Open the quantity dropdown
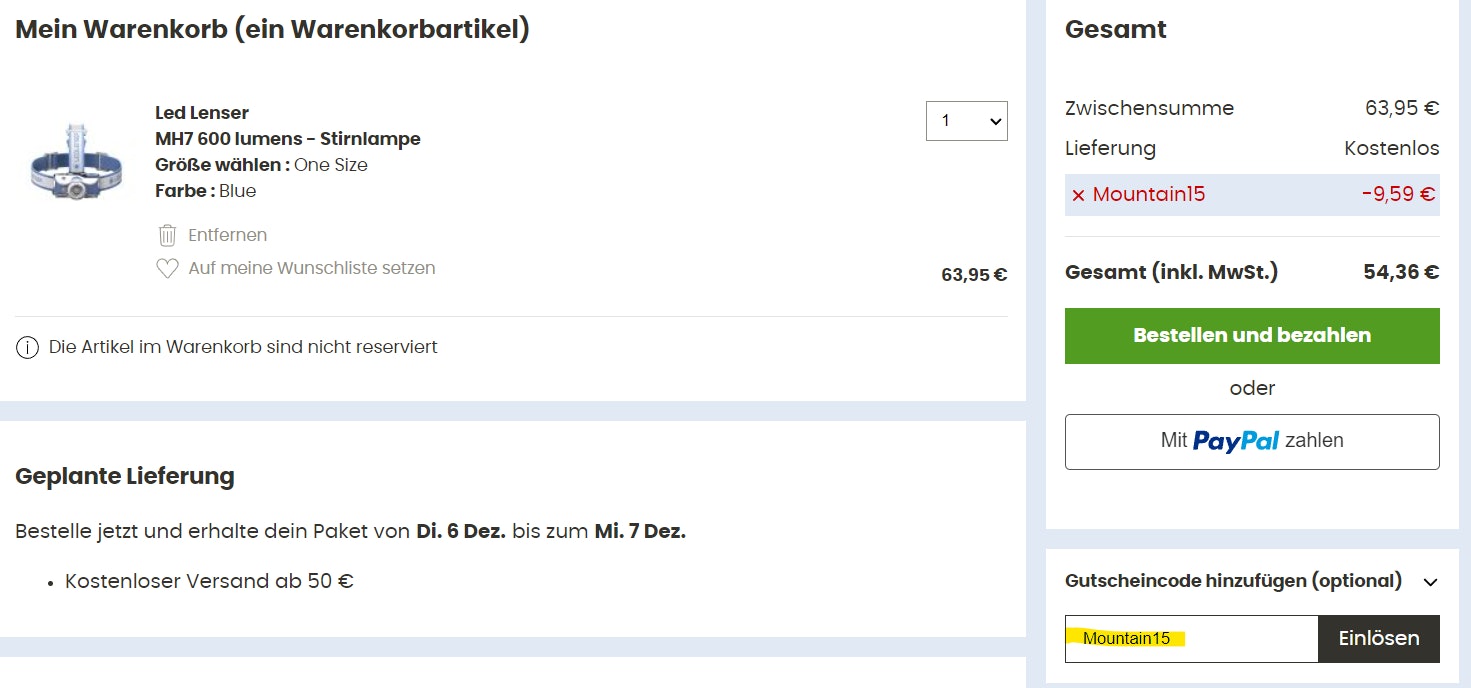 [x=966, y=121]
